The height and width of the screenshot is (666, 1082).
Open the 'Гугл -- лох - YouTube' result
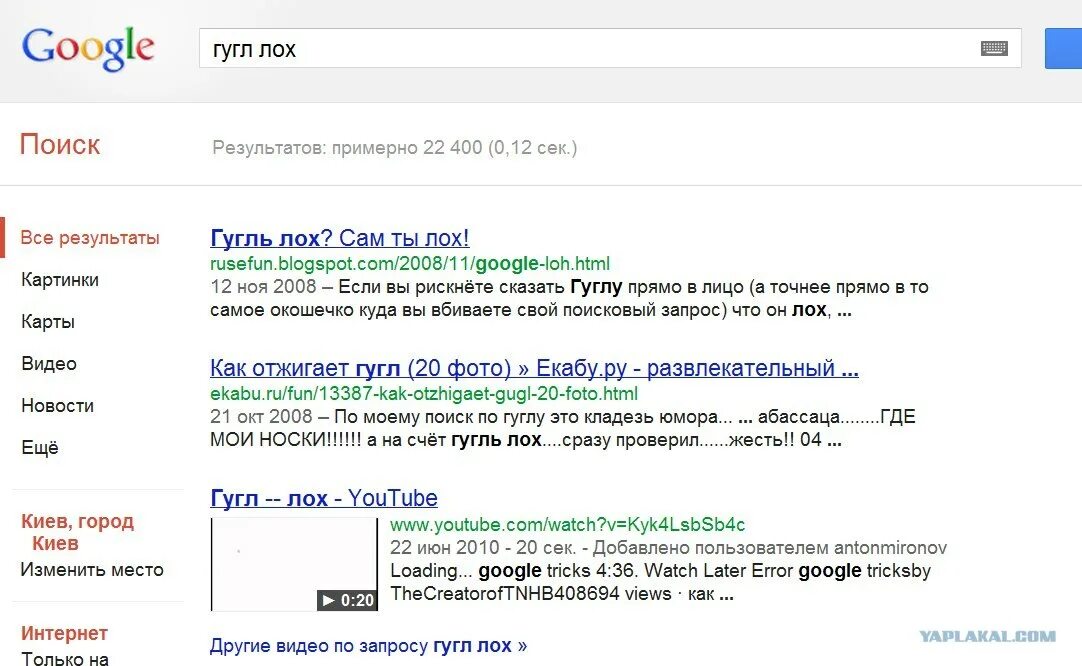click(x=323, y=497)
